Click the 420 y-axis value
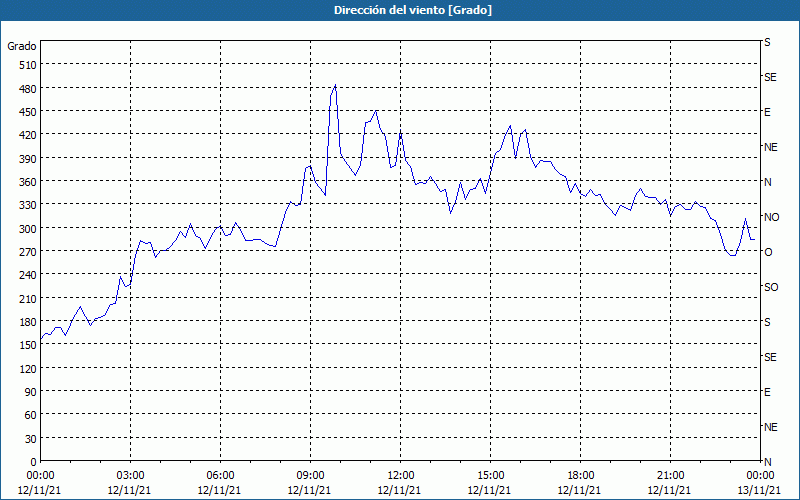The width and height of the screenshot is (800, 500). point(28,135)
